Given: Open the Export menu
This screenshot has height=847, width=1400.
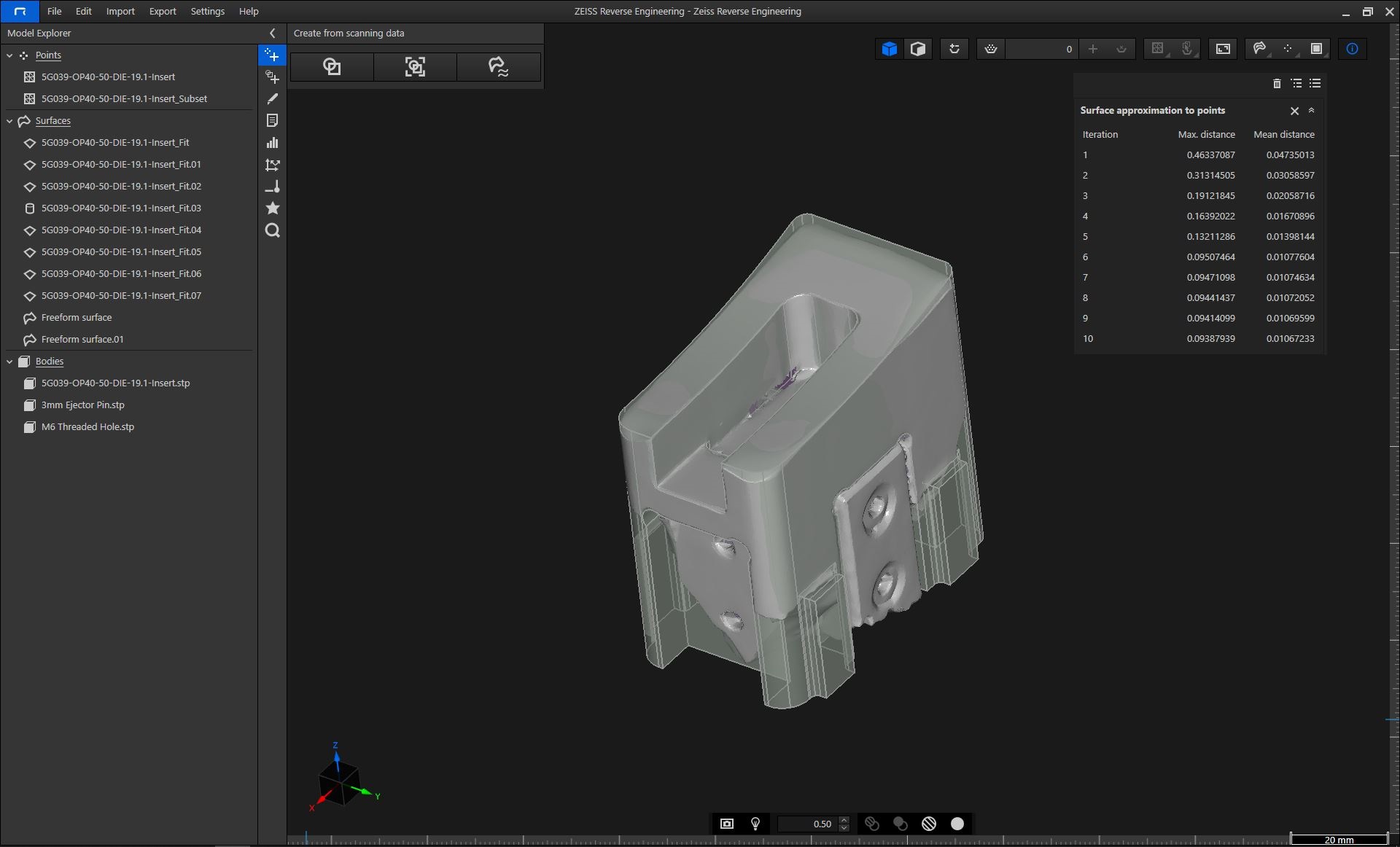Looking at the screenshot, I should click(x=163, y=12).
